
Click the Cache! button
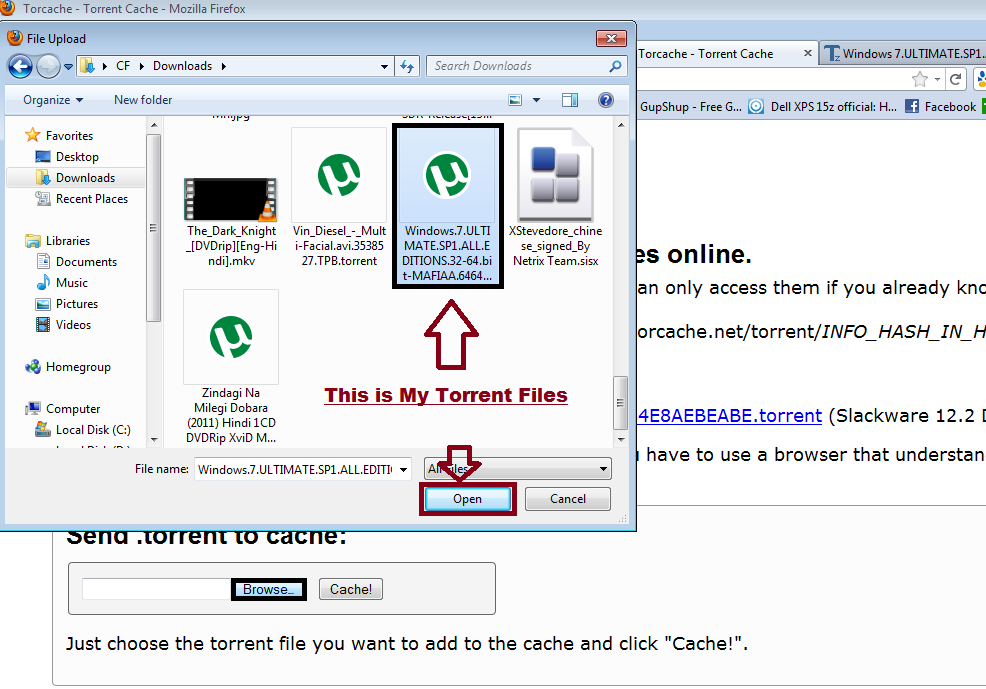tap(350, 590)
